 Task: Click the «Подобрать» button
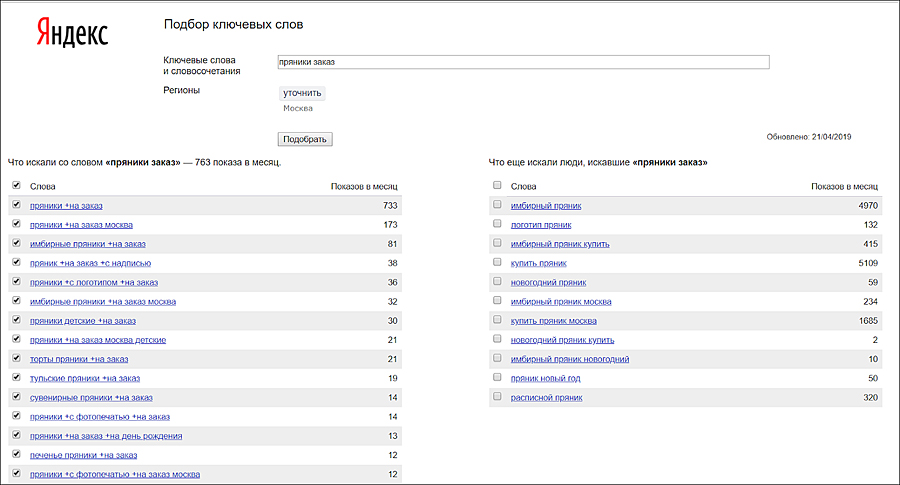pyautogui.click(x=304, y=139)
